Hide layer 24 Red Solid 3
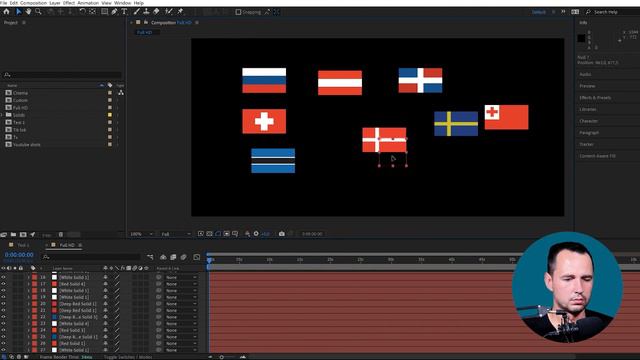640x360 pixels. (x=3, y=330)
